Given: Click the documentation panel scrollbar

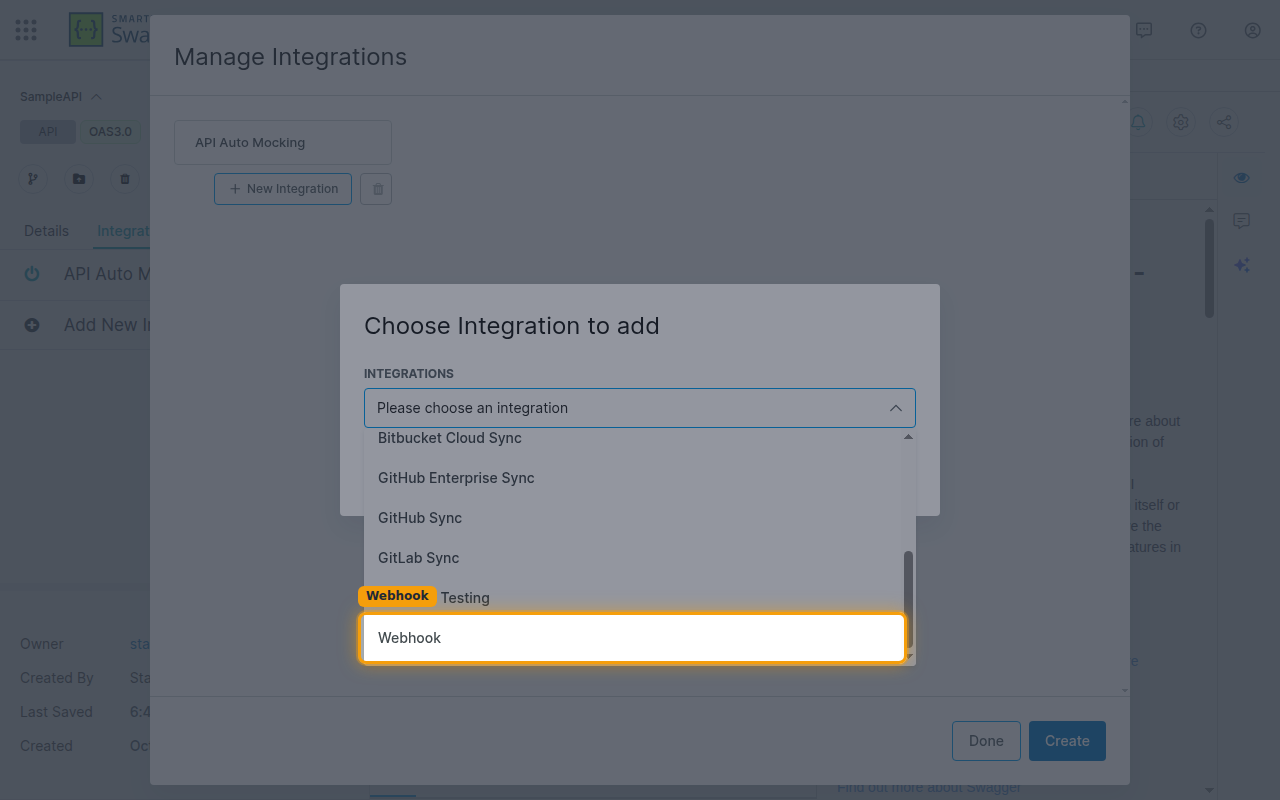Looking at the screenshot, I should (1210, 268).
